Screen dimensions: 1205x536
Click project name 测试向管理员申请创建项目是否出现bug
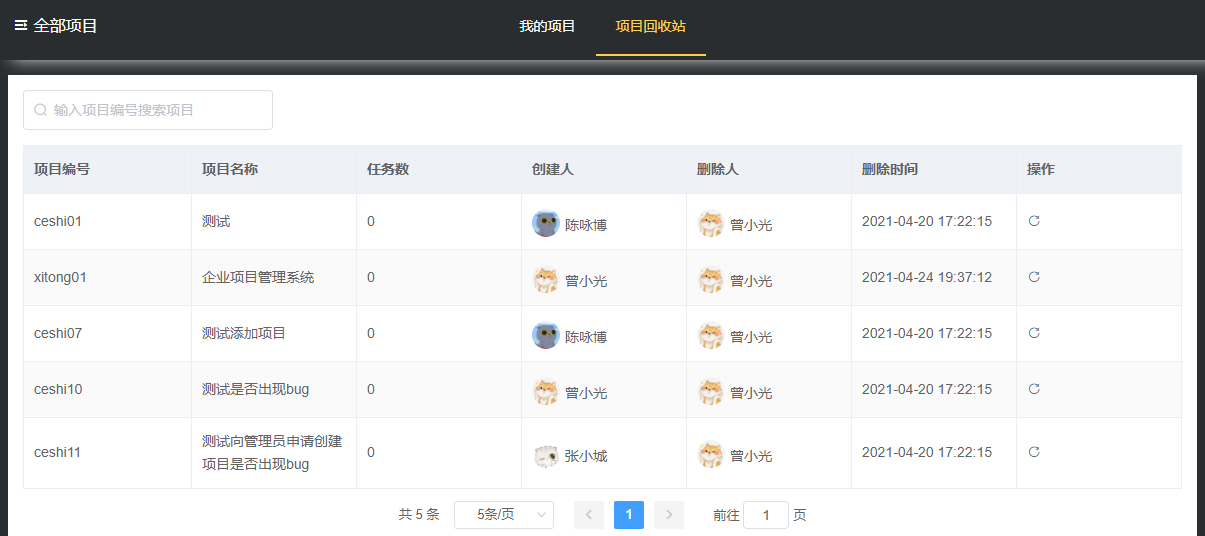coord(272,452)
